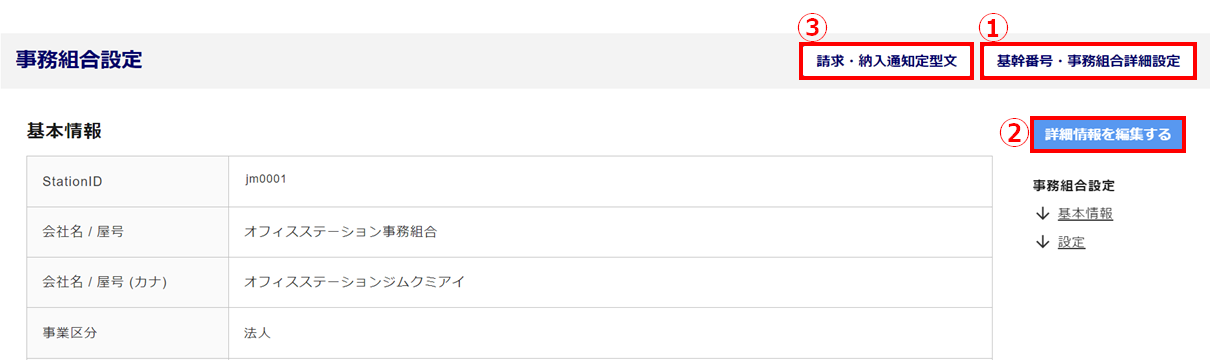Click sidebar heading 事務組合設定
This screenshot has height=360, width=1210.
click(1073, 185)
